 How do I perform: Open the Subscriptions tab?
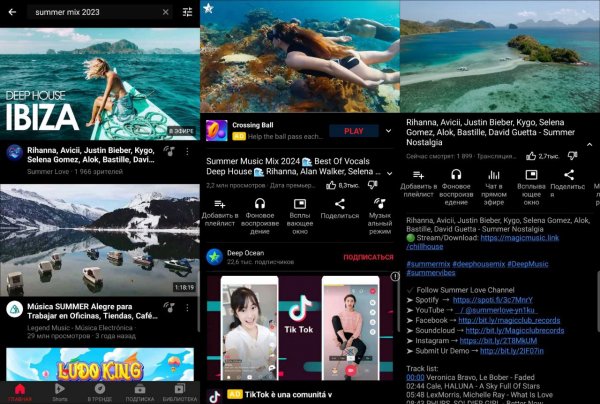[140, 393]
